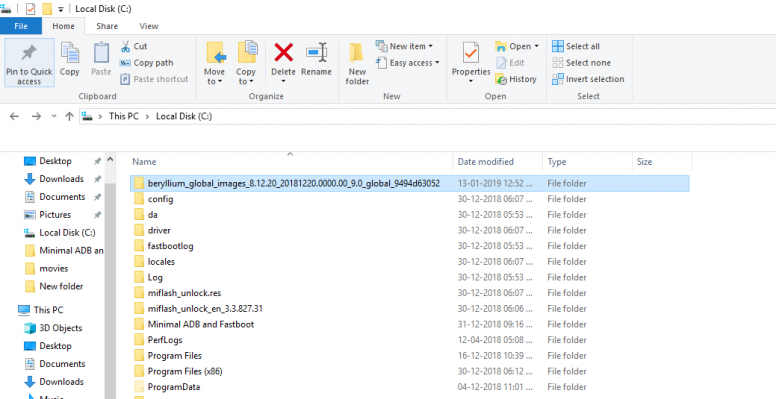Click the red Delete icon
The height and width of the screenshot is (399, 776).
[x=284, y=52]
